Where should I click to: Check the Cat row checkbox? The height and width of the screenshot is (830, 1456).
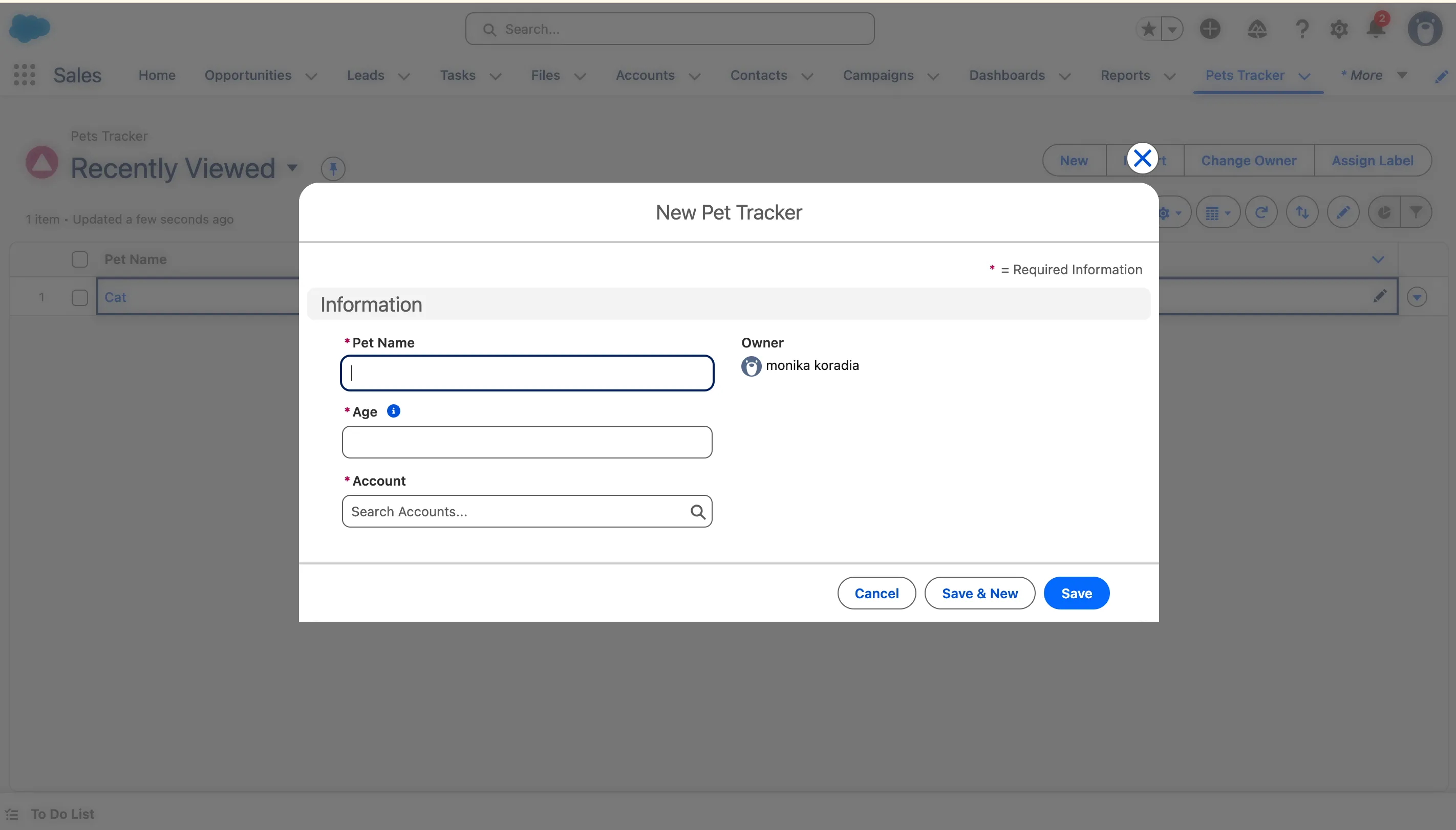click(x=80, y=298)
